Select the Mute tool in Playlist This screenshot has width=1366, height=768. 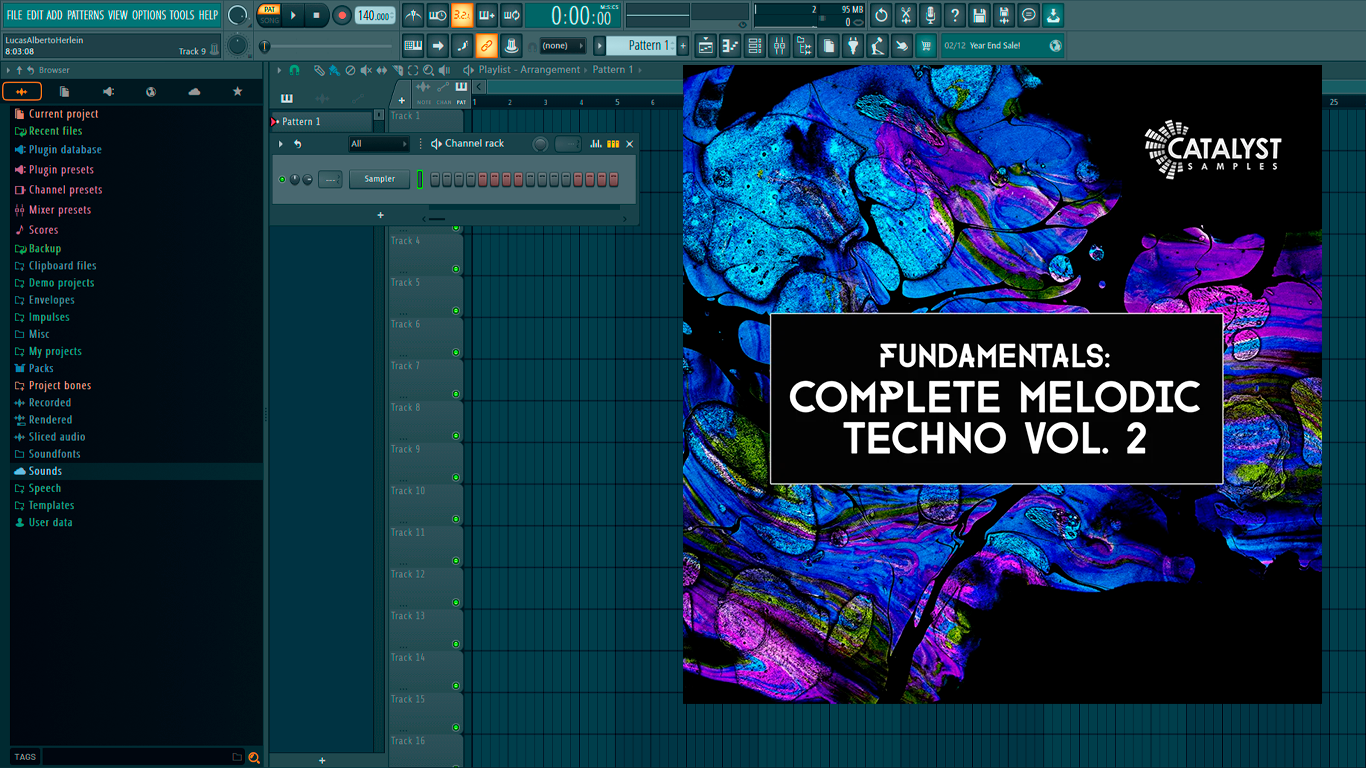point(366,70)
